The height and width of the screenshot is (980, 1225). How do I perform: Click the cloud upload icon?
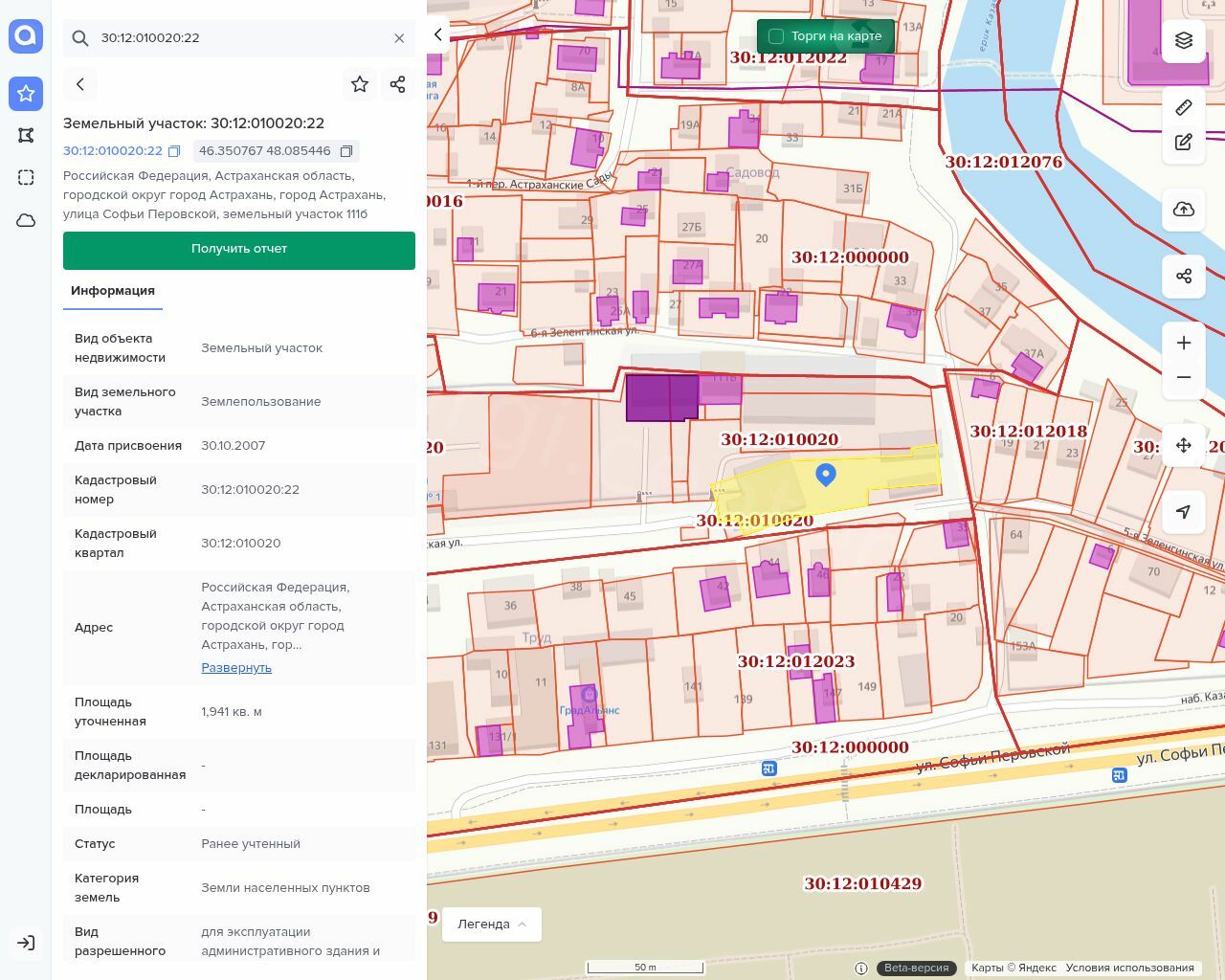tap(1184, 210)
